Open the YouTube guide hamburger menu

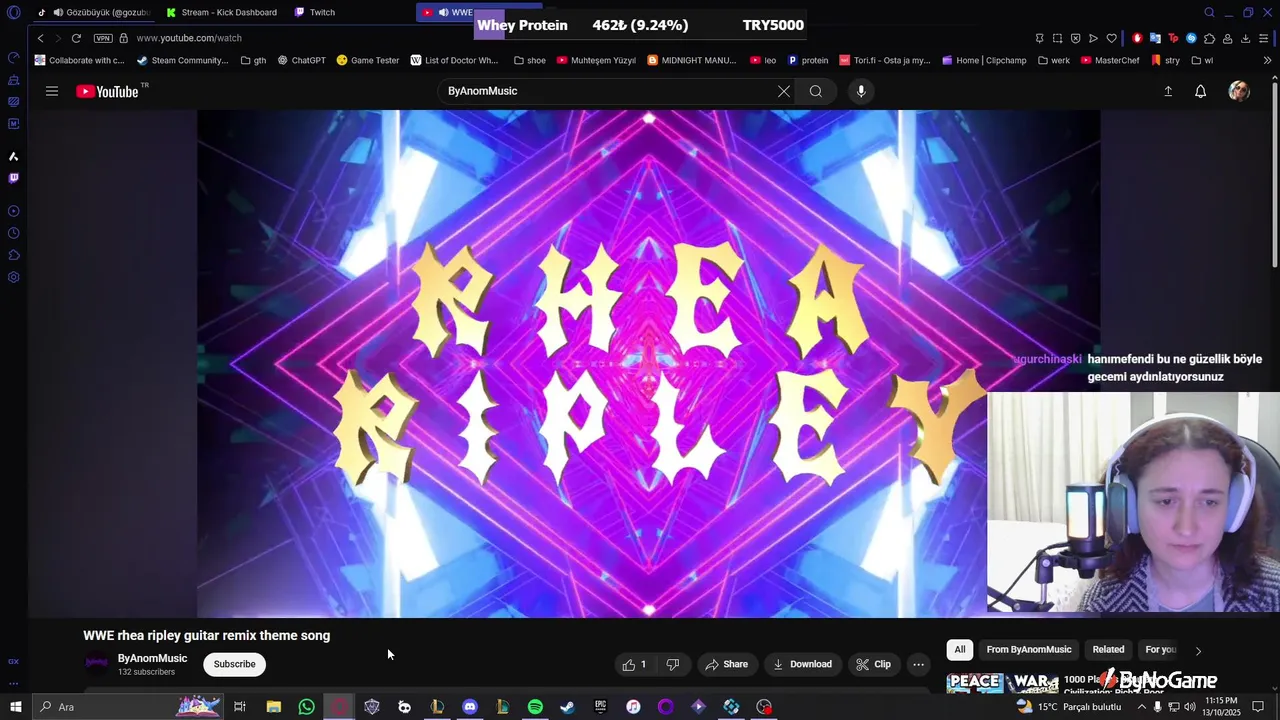[52, 91]
